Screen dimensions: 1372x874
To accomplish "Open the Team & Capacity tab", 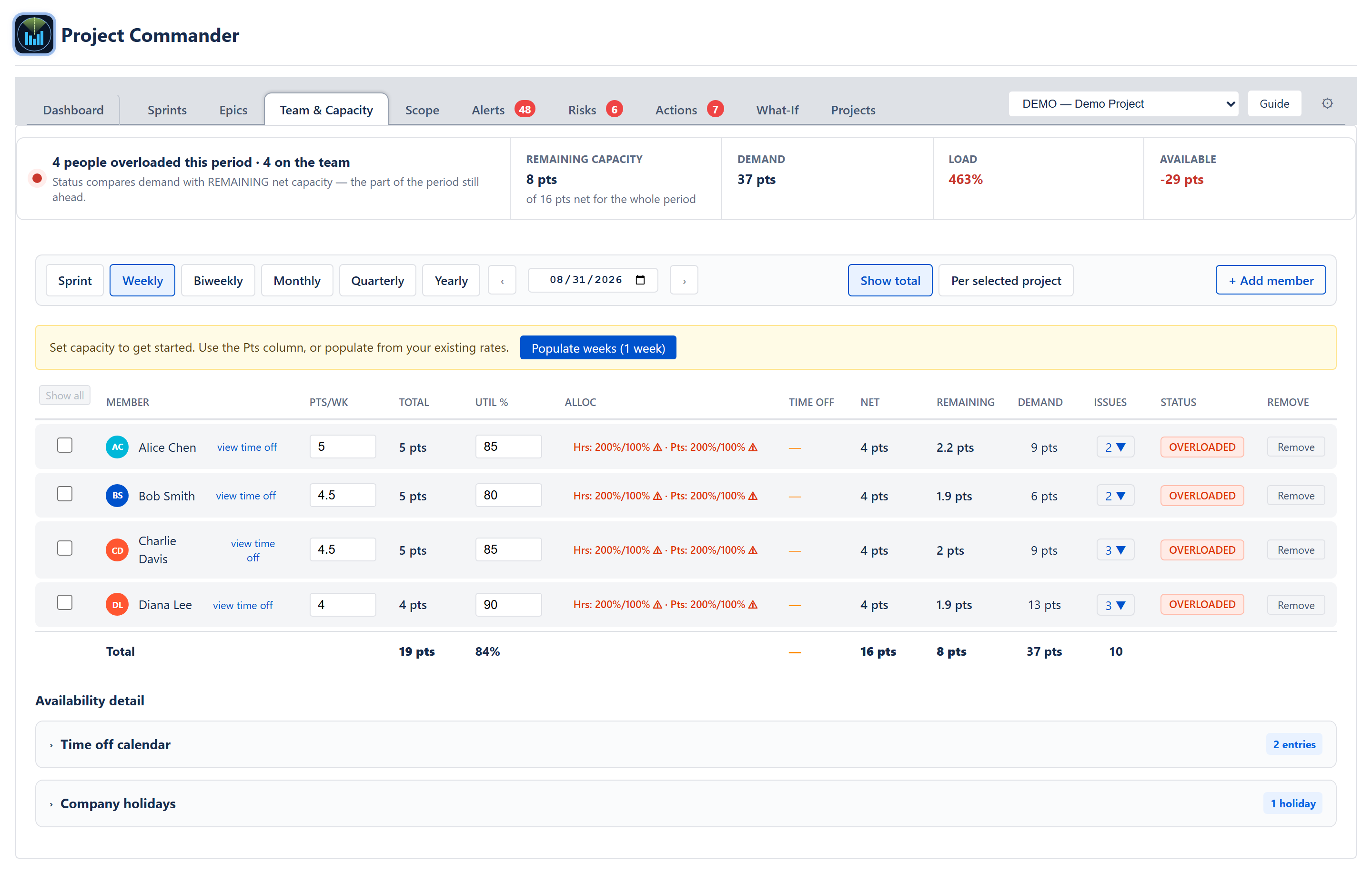I will 326,110.
